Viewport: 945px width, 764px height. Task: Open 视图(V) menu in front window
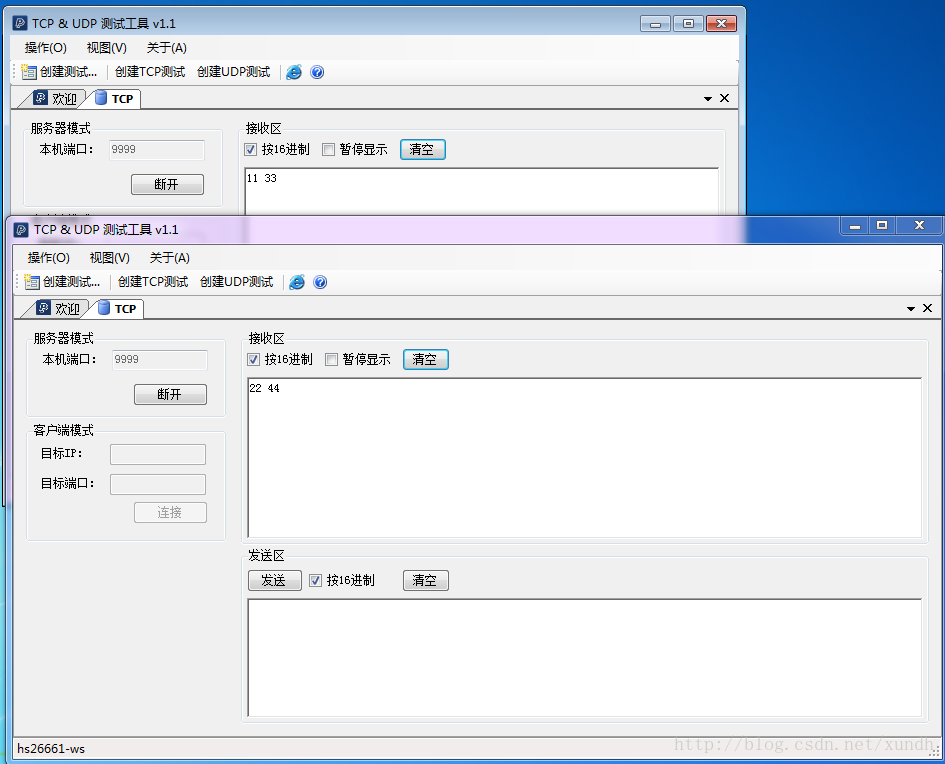(x=110, y=258)
